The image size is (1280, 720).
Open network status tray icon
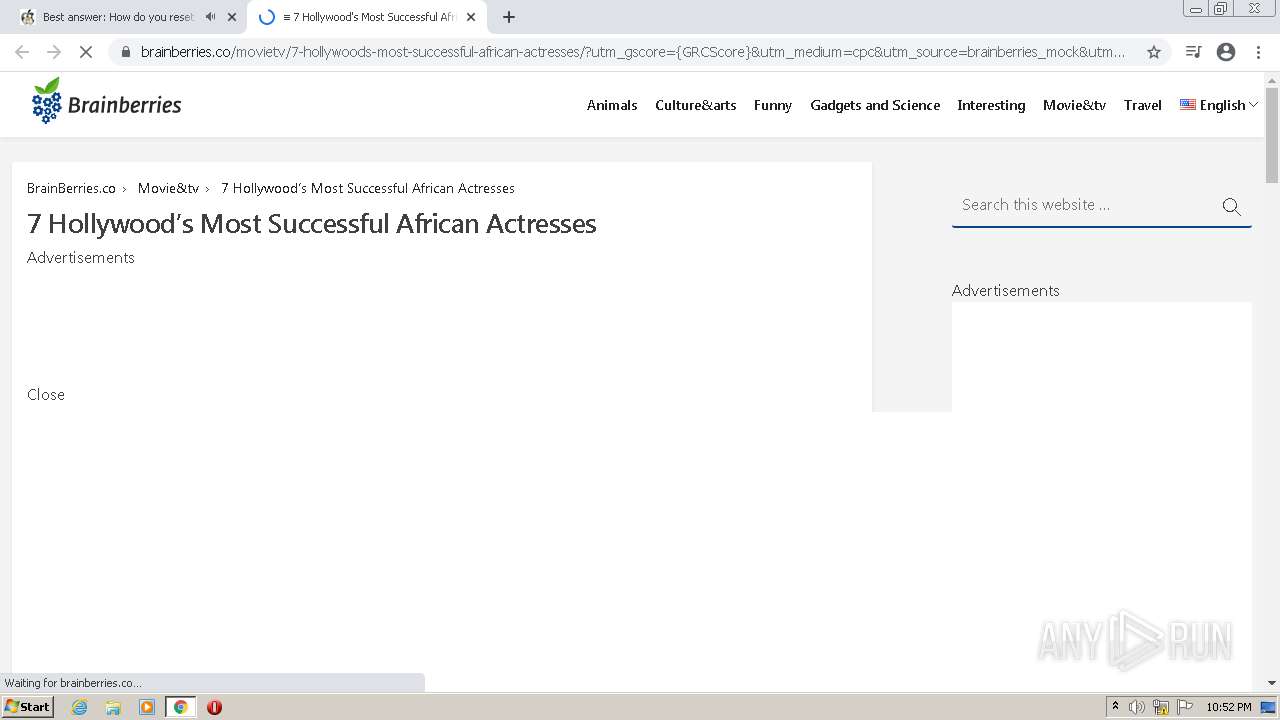[x=1161, y=707]
